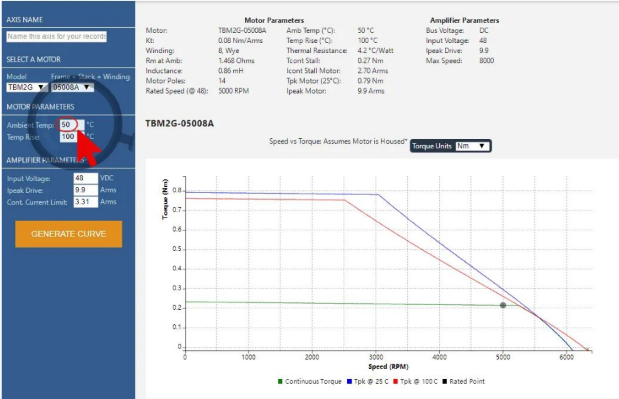The image size is (619, 399).
Task: Click the blue Tpk @ 25 C legend square
Action: click(349, 381)
